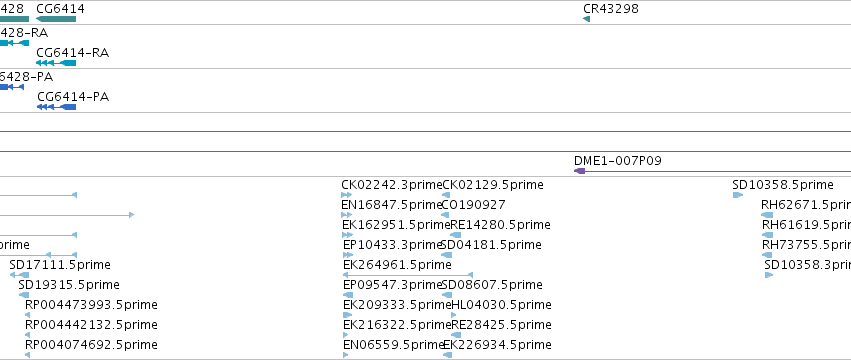The height and width of the screenshot is (360, 851).
Task: Click the RH62671.5prime EST glyph
Action: click(x=767, y=215)
